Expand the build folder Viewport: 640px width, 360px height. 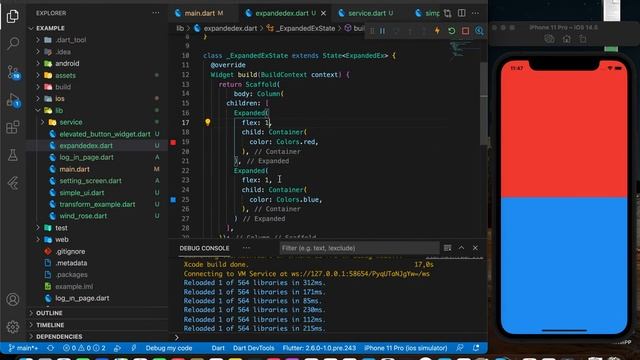pos(63,87)
